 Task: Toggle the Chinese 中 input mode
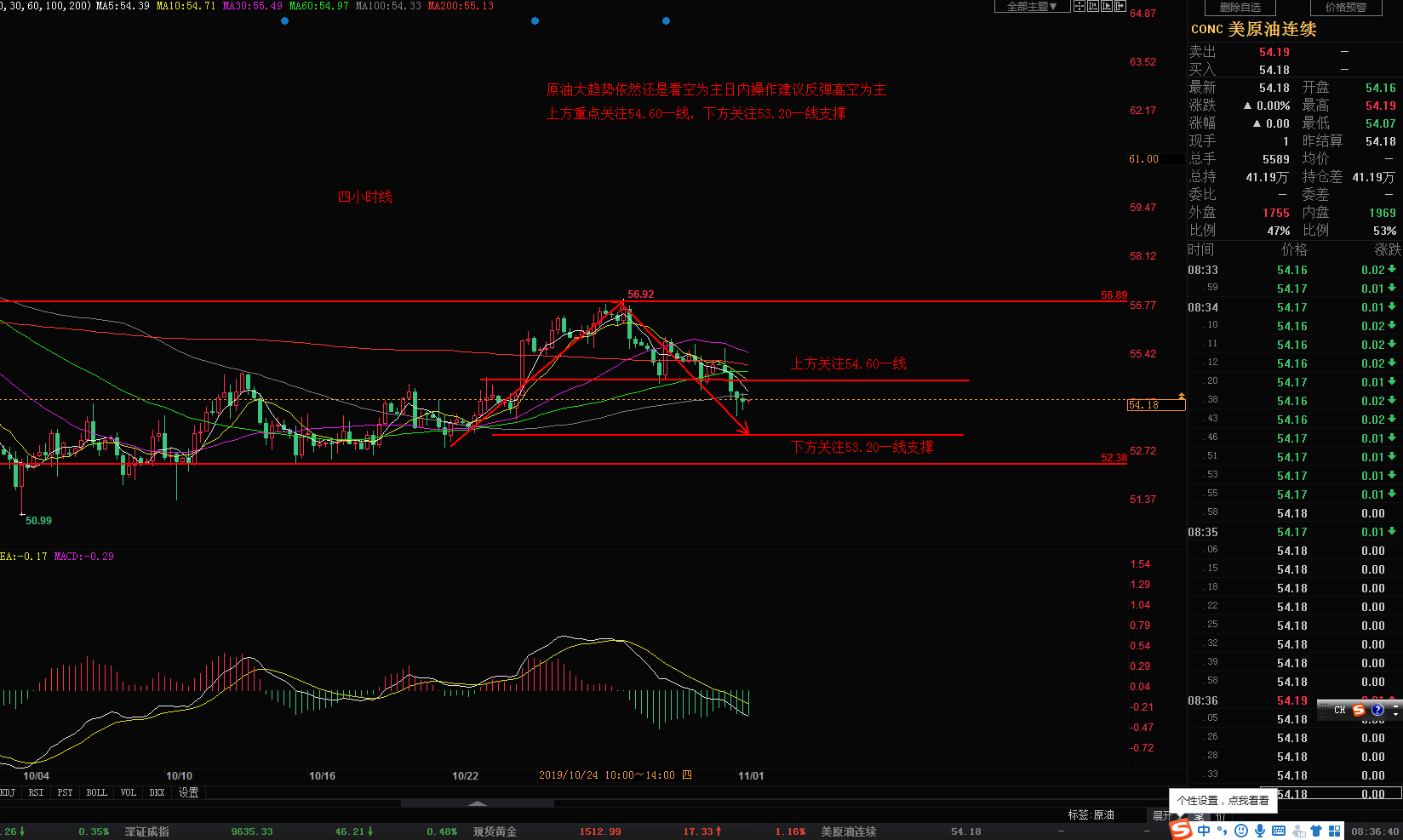[x=1204, y=831]
